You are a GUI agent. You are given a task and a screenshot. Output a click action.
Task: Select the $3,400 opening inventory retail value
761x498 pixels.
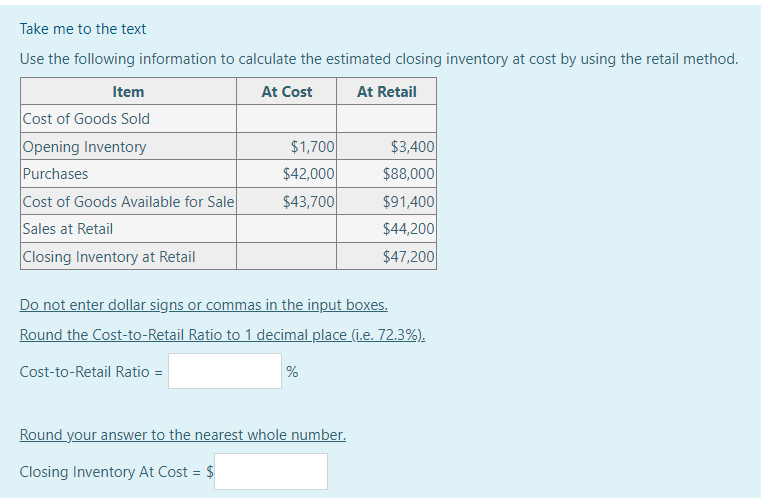tap(413, 147)
